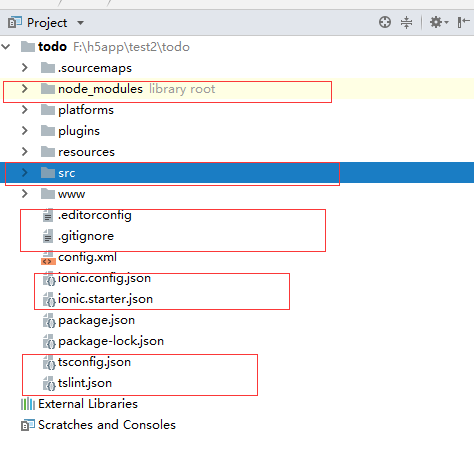The image size is (474, 473).
Task: Click the ionic.config.json file icon
Action: pyautogui.click(x=49, y=279)
